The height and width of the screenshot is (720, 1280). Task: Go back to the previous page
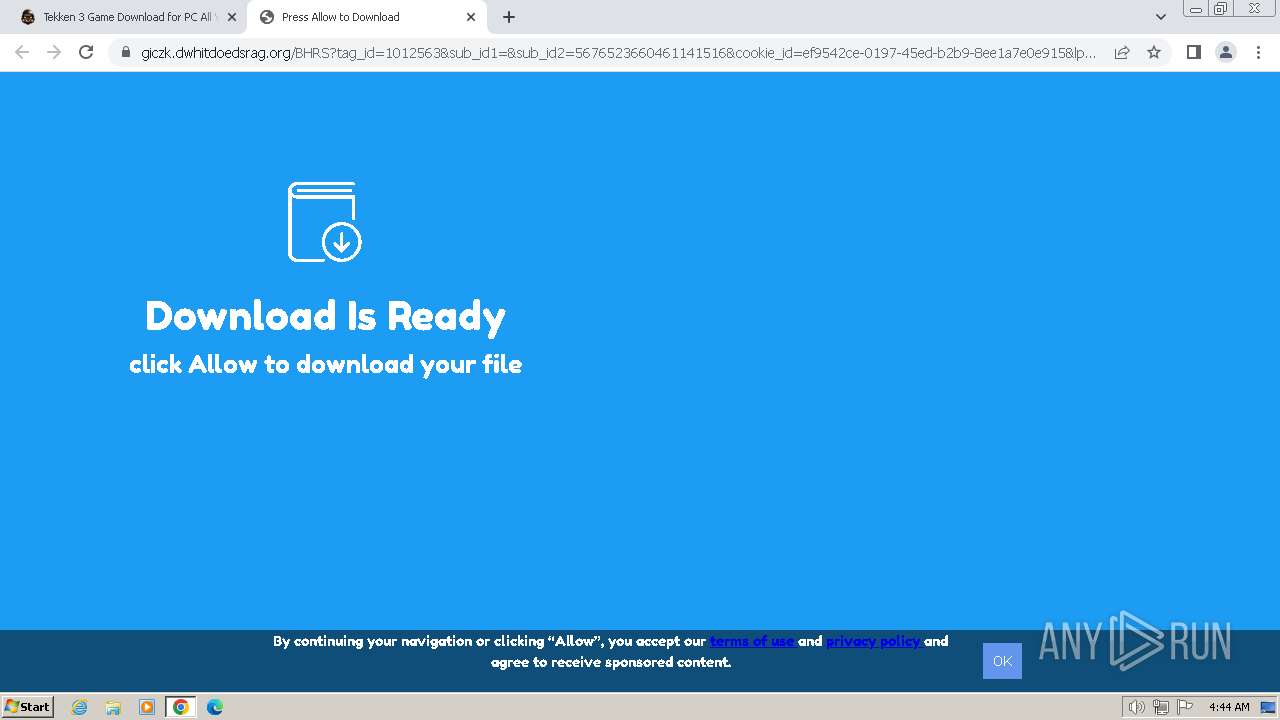pyautogui.click(x=22, y=52)
